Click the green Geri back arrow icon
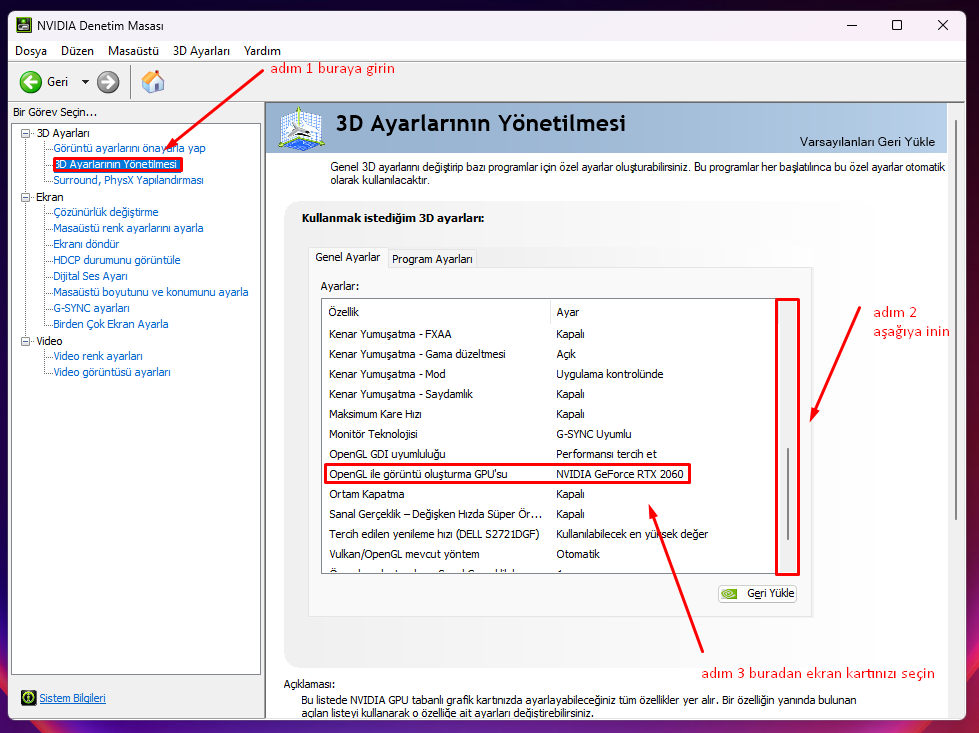The width and height of the screenshot is (979, 733). (x=31, y=82)
